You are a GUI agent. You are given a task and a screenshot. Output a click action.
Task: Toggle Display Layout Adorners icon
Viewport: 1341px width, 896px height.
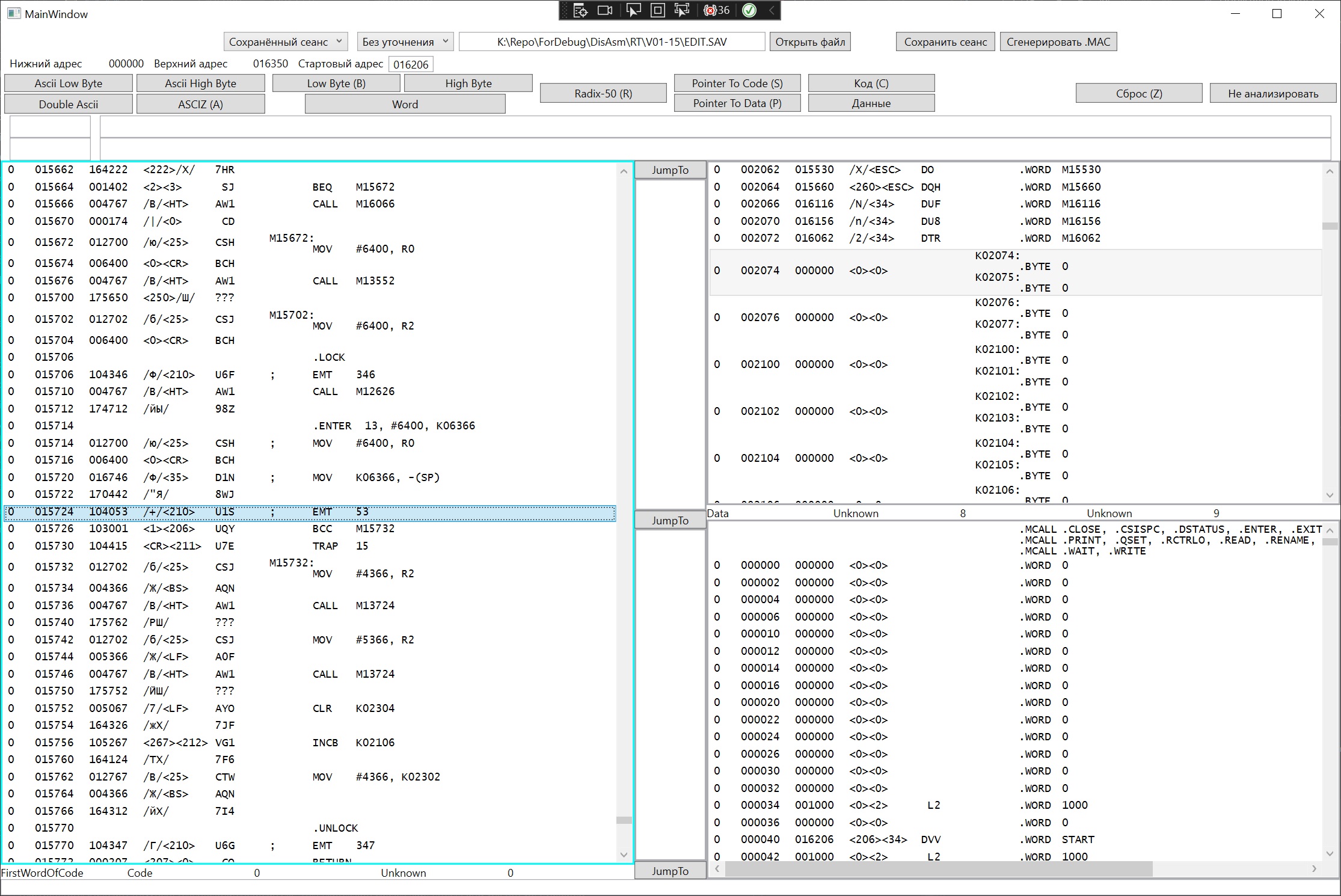point(658,10)
